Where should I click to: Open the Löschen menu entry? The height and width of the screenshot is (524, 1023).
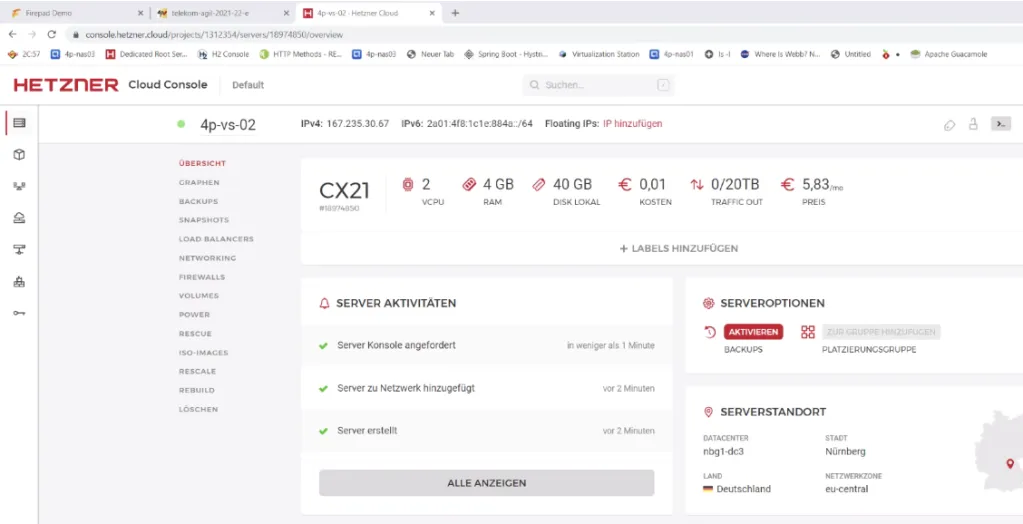click(x=198, y=410)
